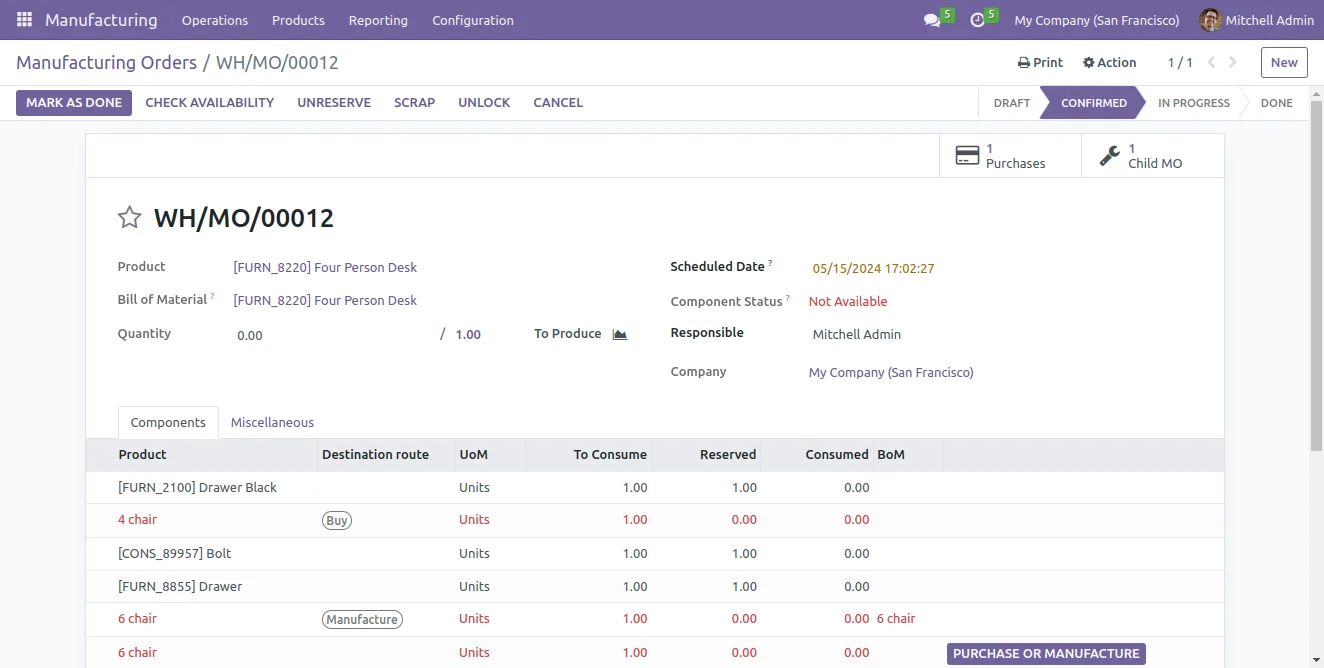
Task: Click Purchase or Manufacture button
Action: click(x=1046, y=653)
